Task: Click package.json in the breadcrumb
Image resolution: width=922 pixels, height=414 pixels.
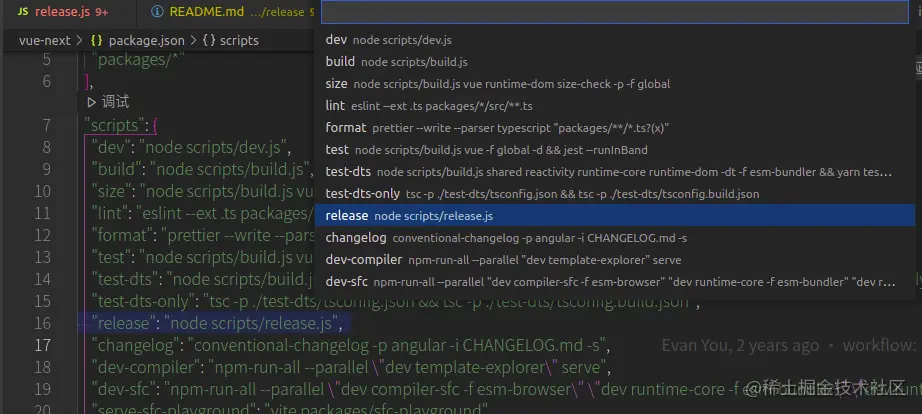Action: click(146, 41)
